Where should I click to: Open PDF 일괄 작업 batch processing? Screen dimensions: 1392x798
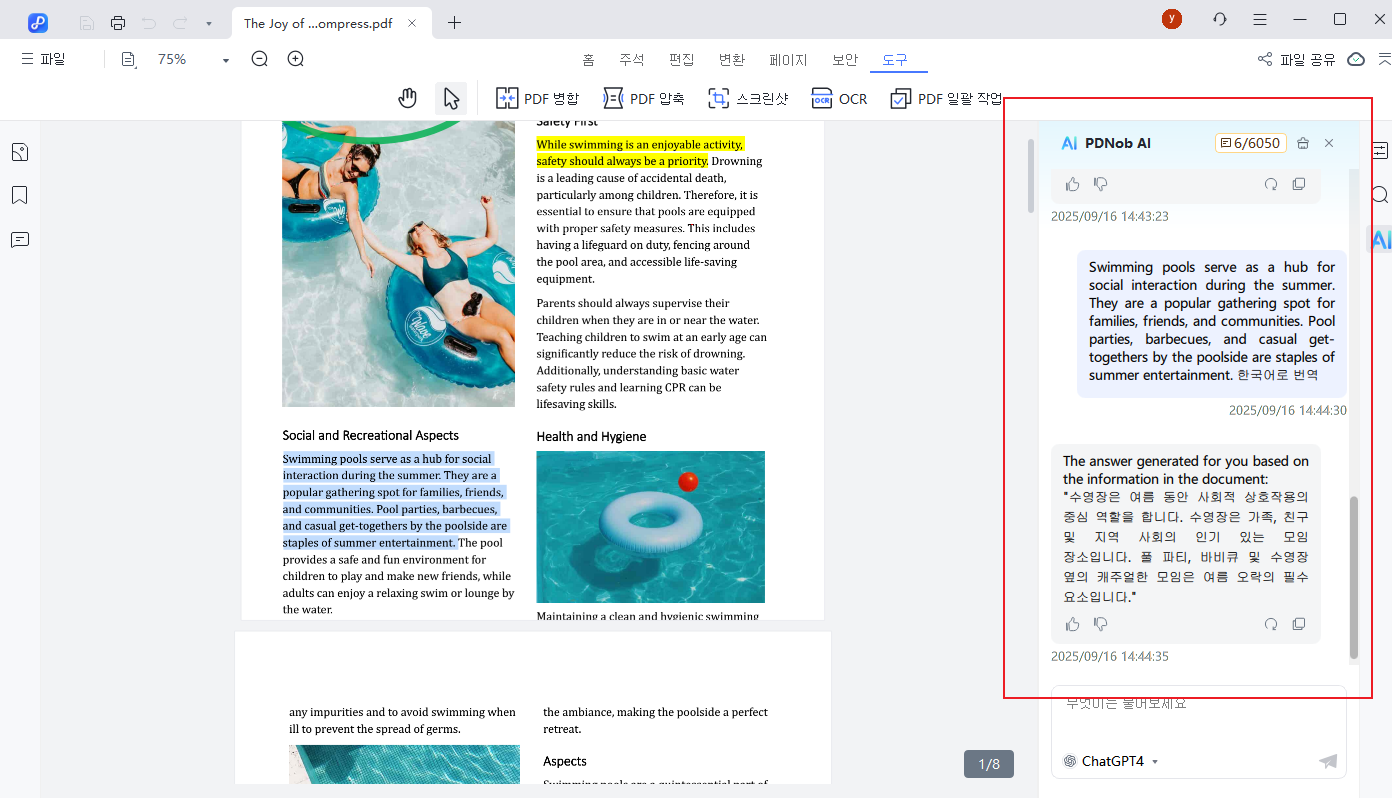[947, 98]
